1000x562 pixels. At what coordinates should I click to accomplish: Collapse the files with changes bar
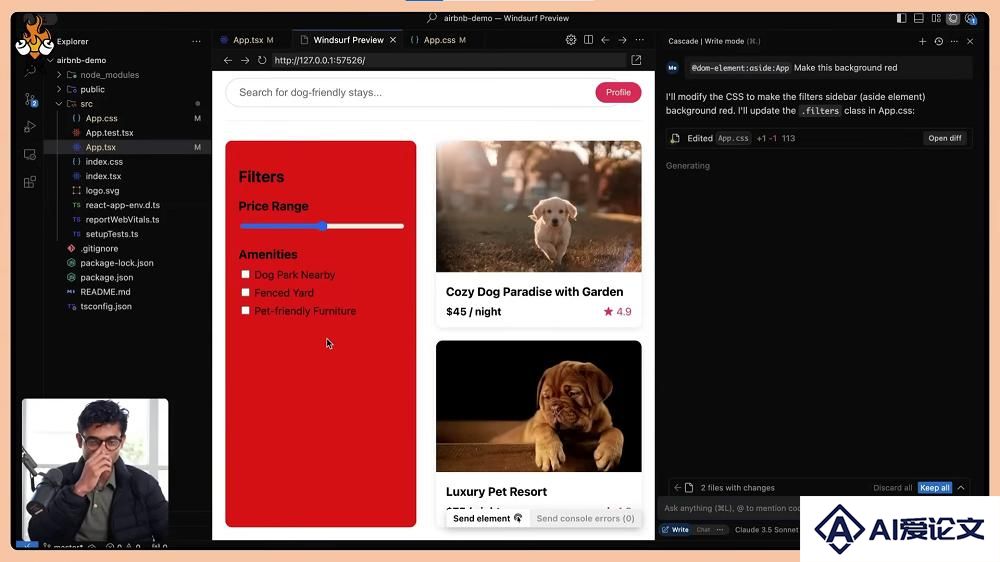click(x=961, y=487)
